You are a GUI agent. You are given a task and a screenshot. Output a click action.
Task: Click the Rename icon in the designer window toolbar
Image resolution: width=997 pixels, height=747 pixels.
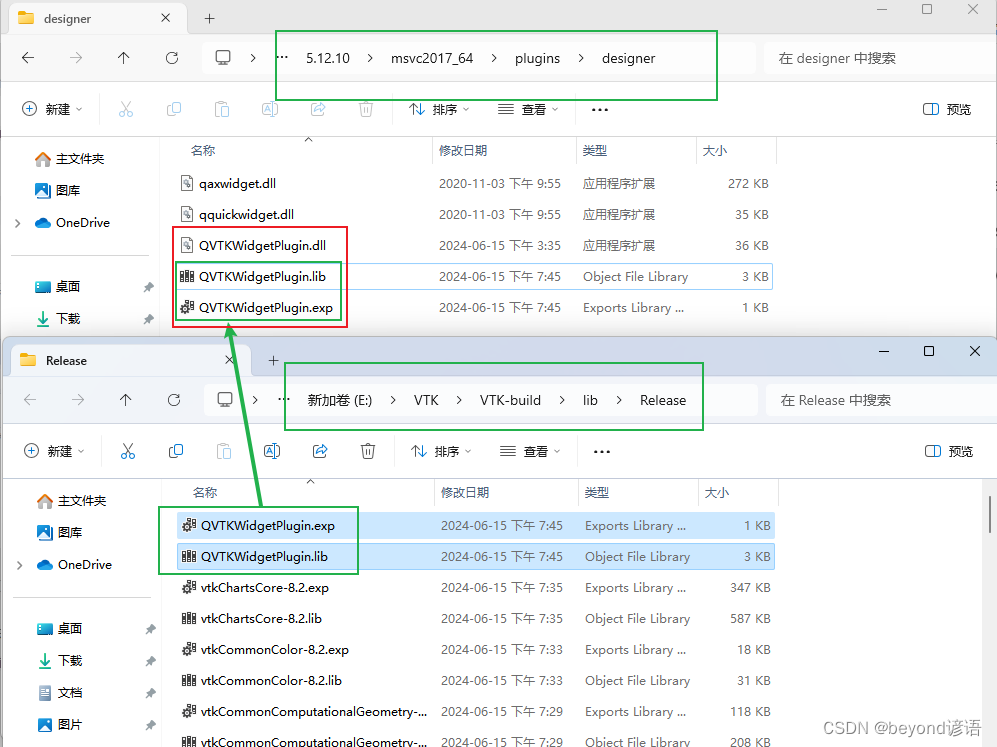pyautogui.click(x=270, y=109)
